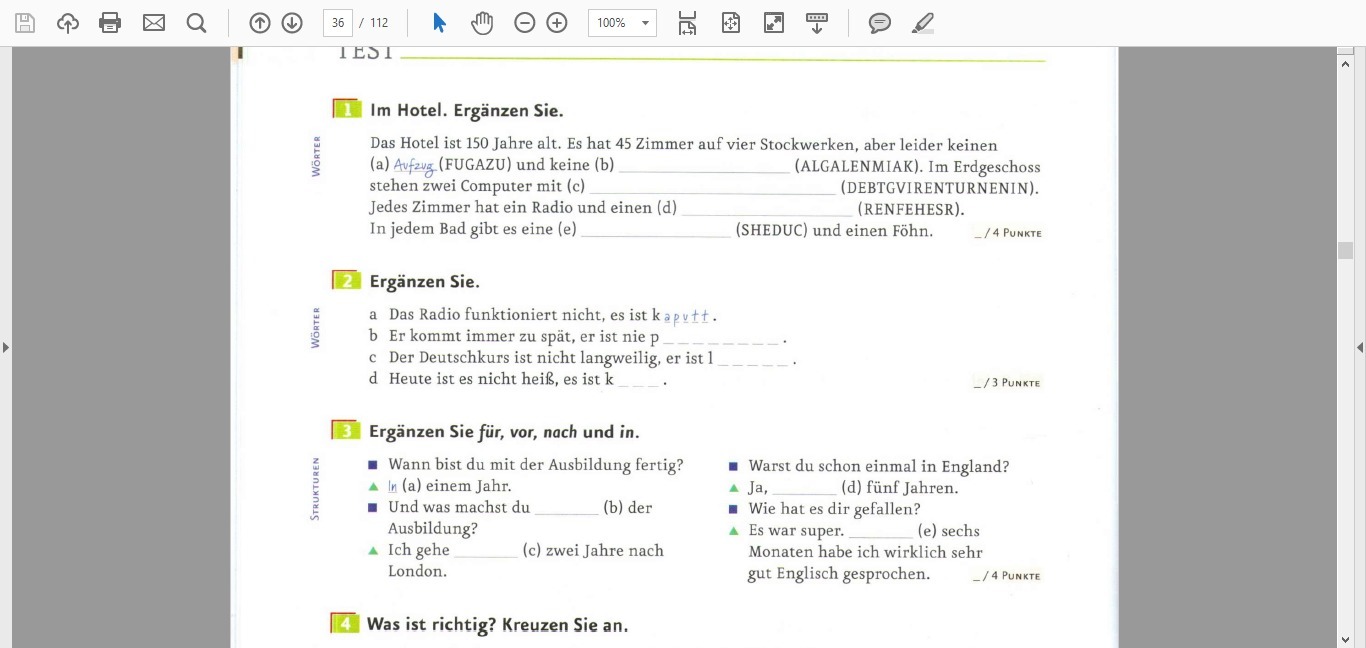This screenshot has height=648, width=1366.
Task: Click the '_ / 3 PUNKTE' score label
Action: (1007, 383)
